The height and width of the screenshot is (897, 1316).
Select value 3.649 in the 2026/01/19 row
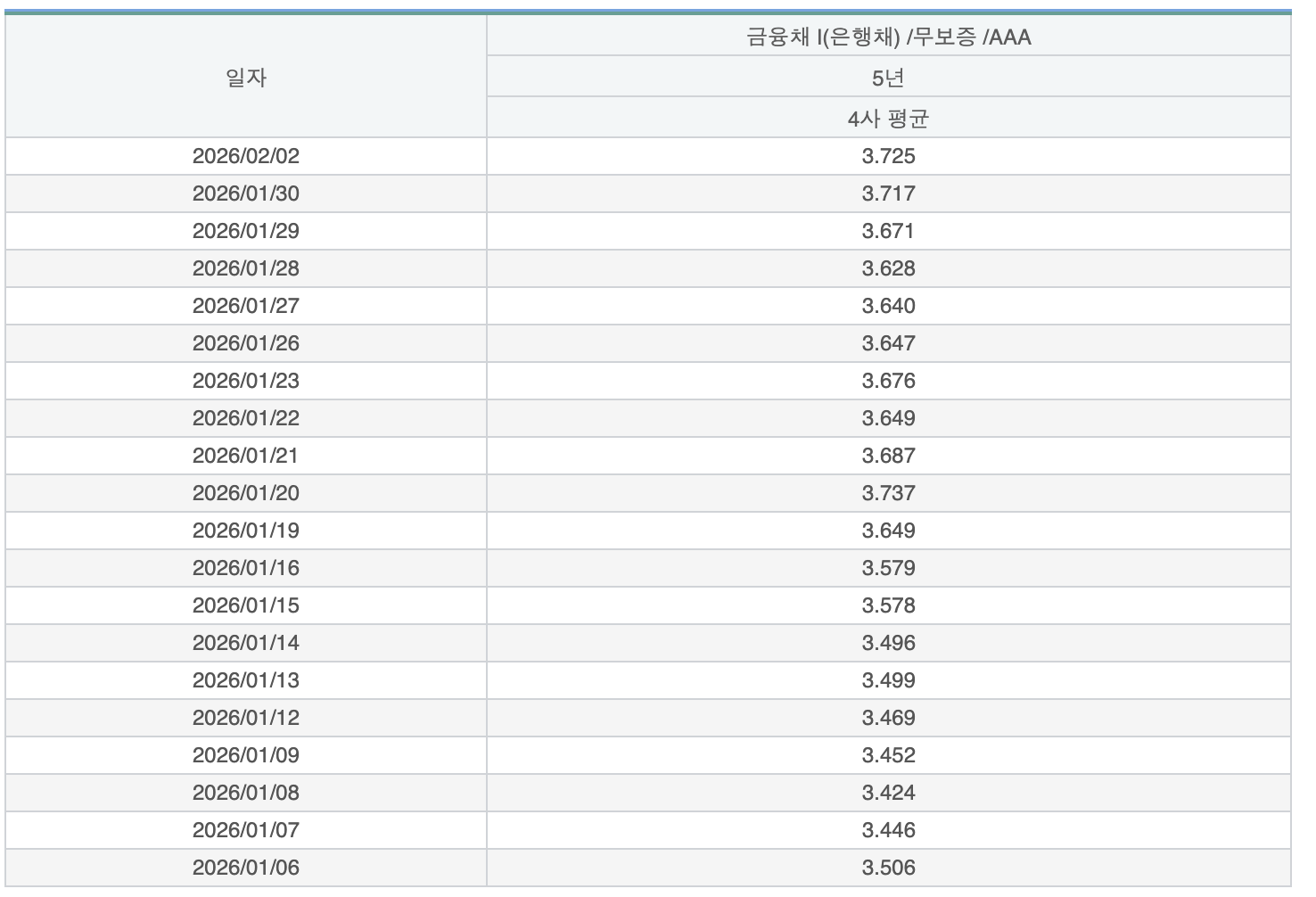pyautogui.click(x=889, y=531)
